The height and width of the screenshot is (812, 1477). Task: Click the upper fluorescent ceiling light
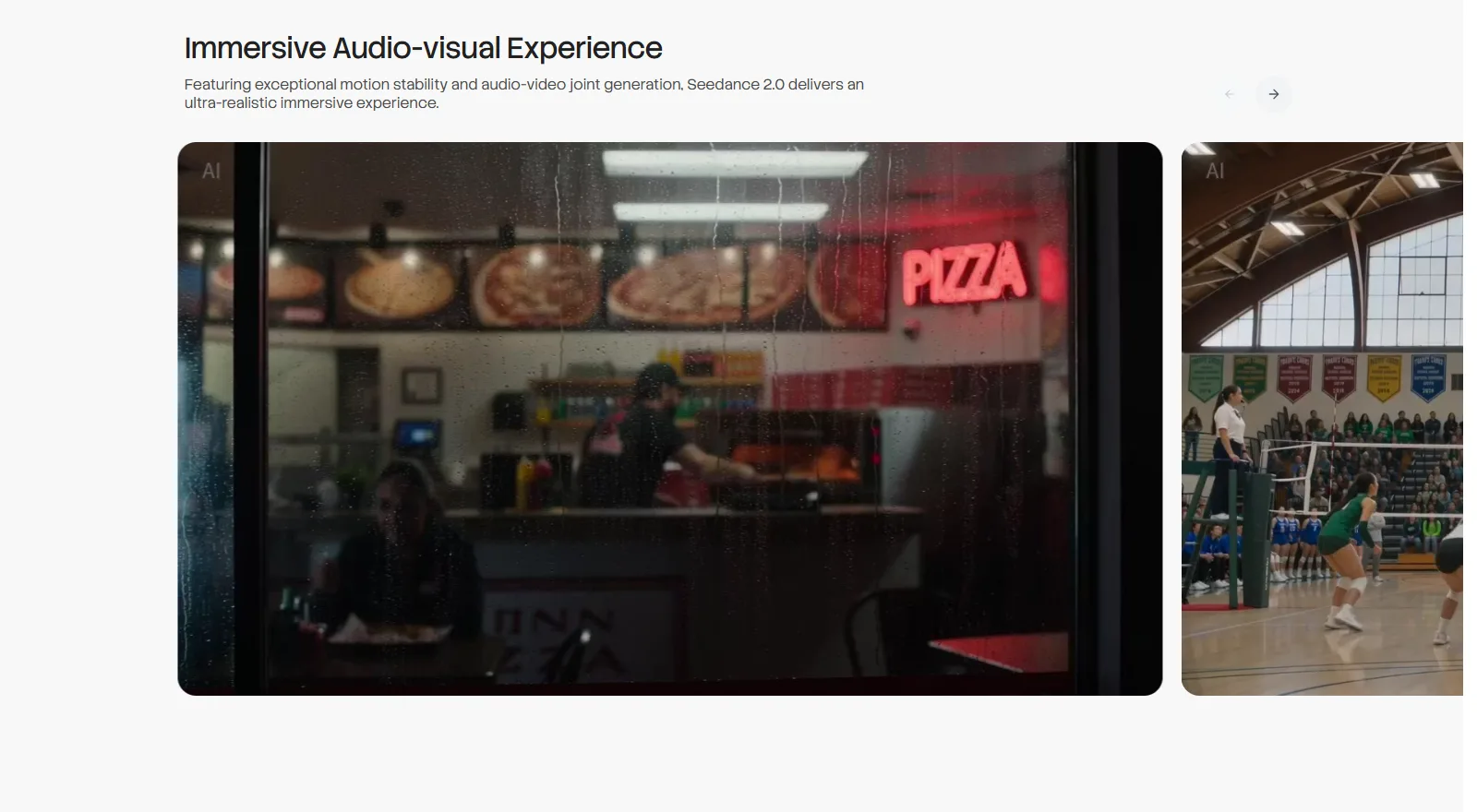pyautogui.click(x=735, y=163)
